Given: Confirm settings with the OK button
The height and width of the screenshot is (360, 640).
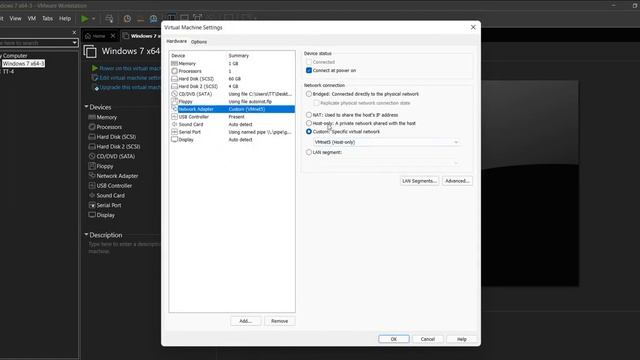Looking at the screenshot, I should (x=393, y=339).
